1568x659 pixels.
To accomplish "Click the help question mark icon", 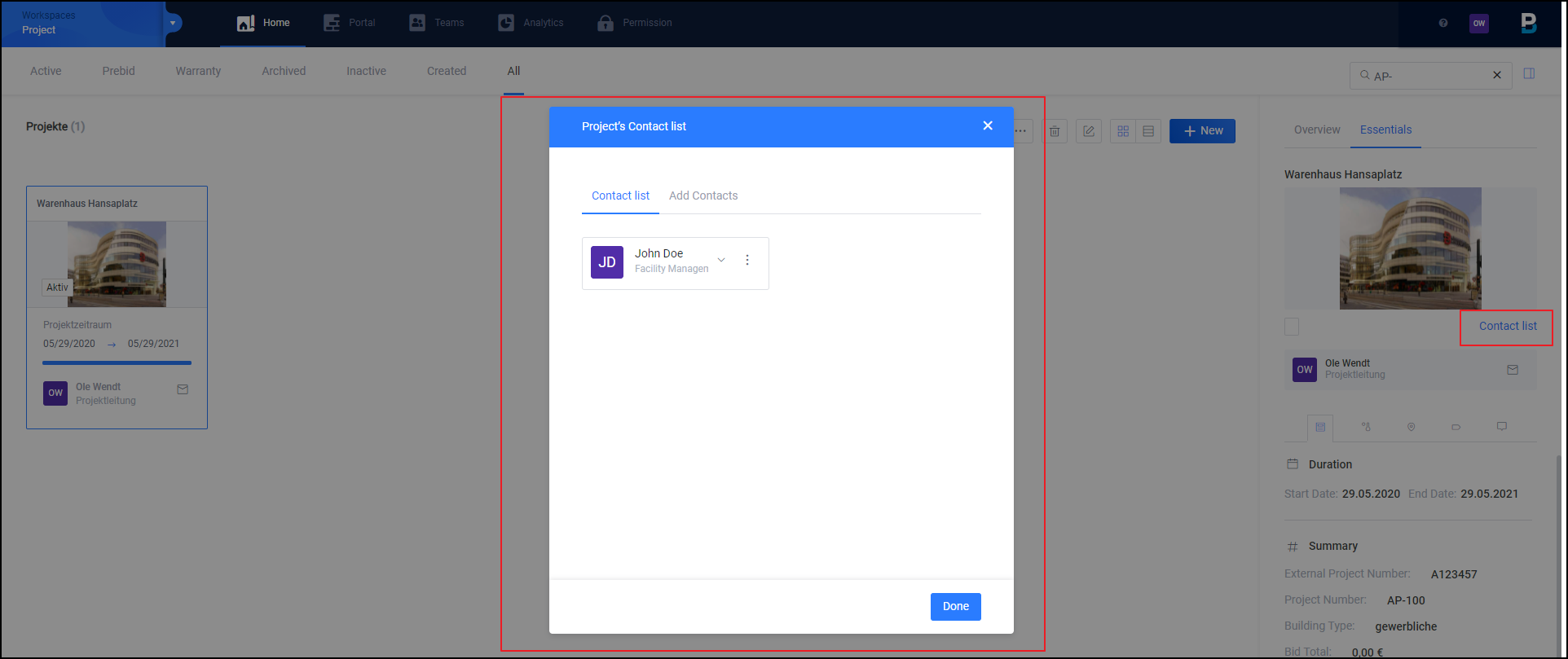I will click(x=1443, y=23).
